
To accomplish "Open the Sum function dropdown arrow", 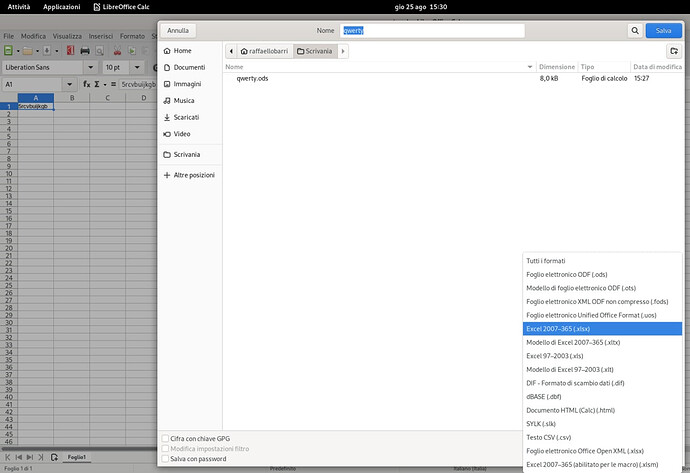I will [105, 84].
